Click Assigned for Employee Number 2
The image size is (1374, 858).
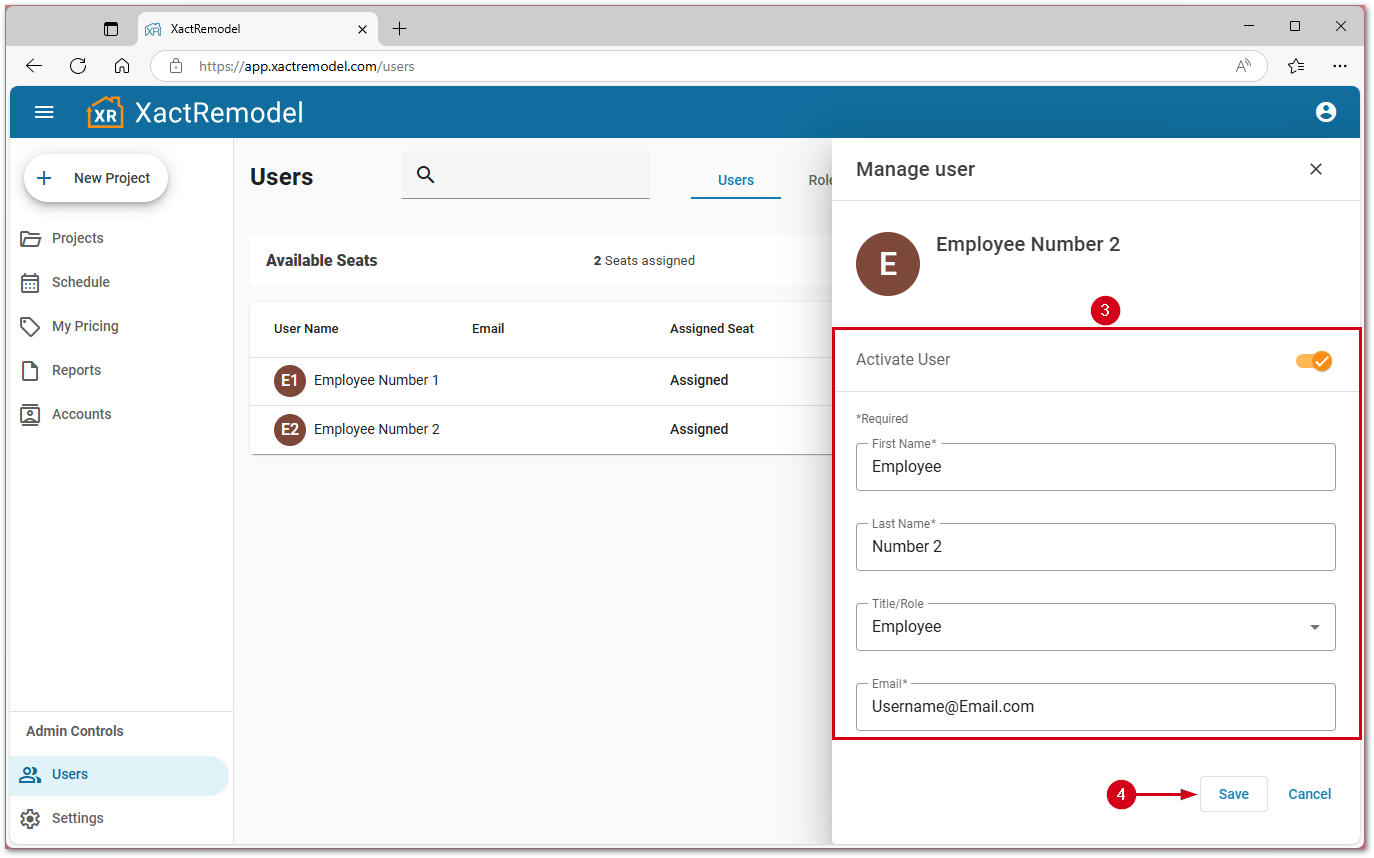pyautogui.click(x=699, y=429)
